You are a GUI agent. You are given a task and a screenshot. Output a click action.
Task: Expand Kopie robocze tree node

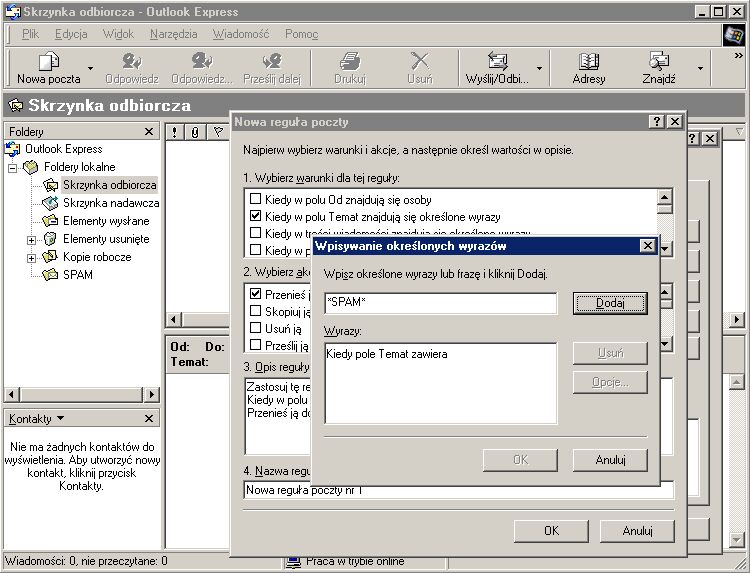[31, 258]
